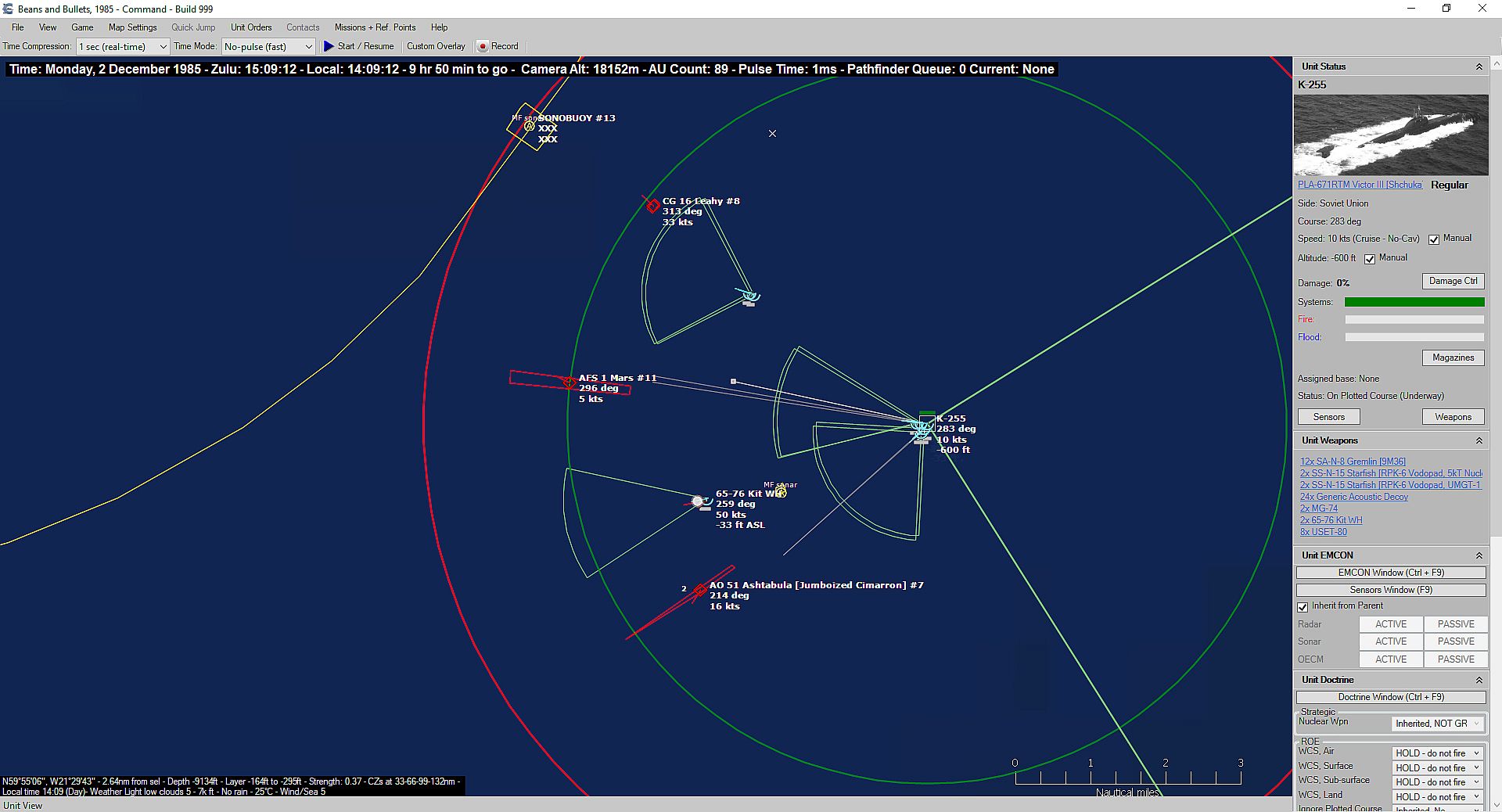Screen dimensions: 1502x812
Task: Open the WCS, Air dropdown
Action: (1438, 753)
